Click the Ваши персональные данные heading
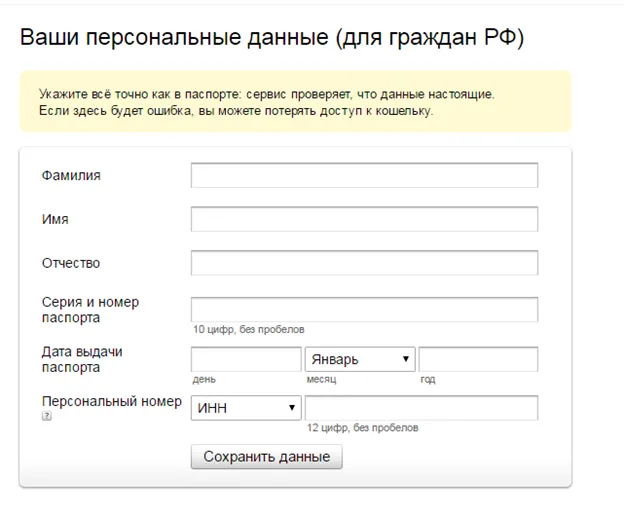This screenshot has height=516, width=624. tap(272, 38)
